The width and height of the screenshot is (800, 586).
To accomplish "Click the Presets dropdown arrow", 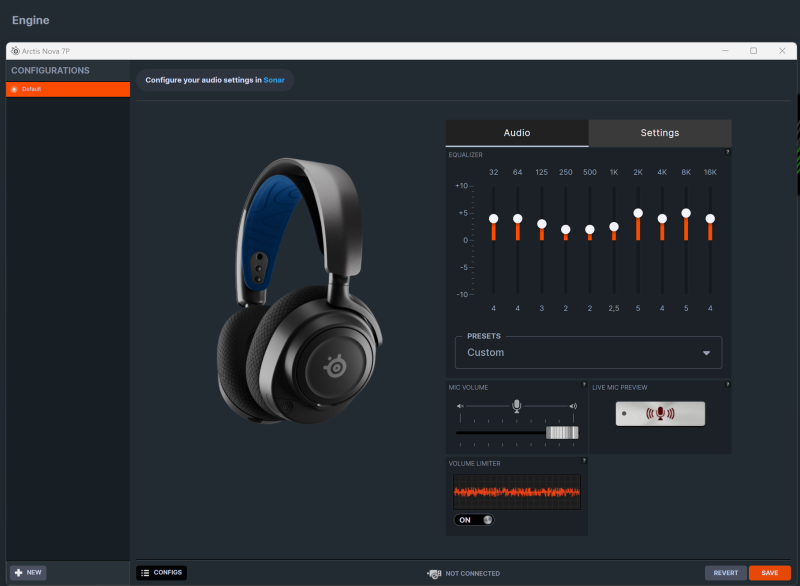I will pyautogui.click(x=706, y=353).
